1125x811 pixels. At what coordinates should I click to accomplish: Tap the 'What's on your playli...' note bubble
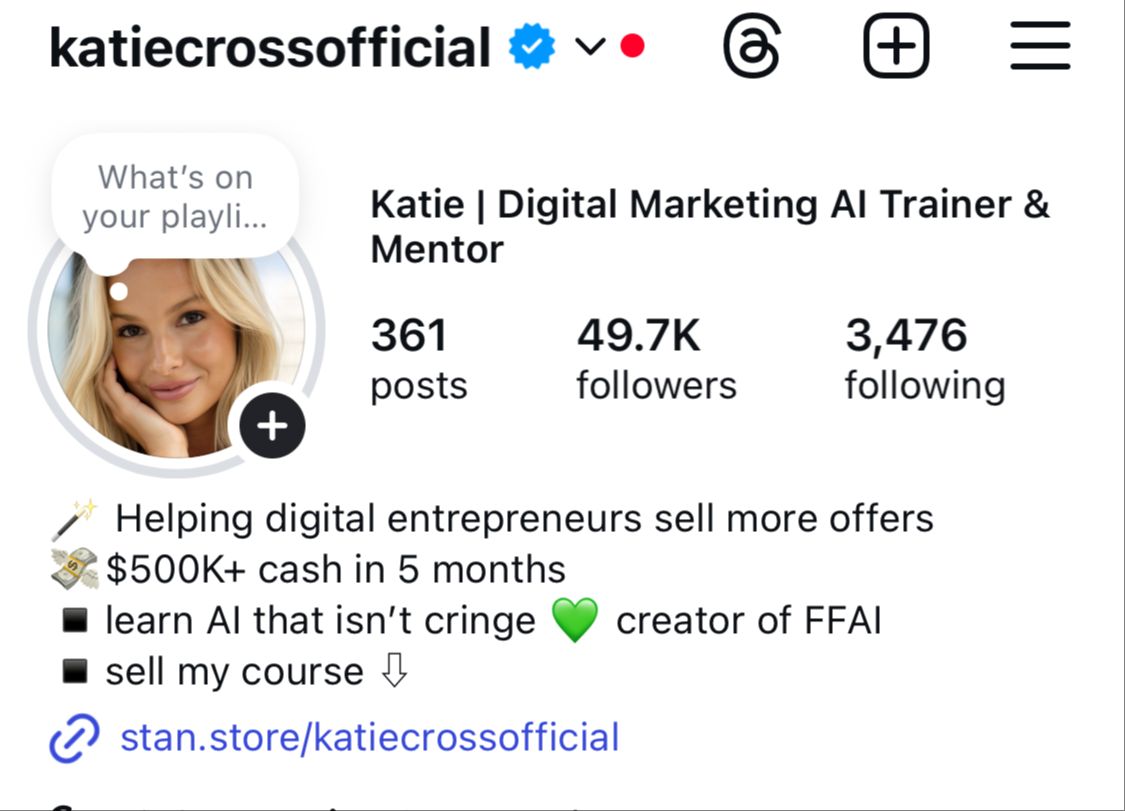click(x=175, y=197)
